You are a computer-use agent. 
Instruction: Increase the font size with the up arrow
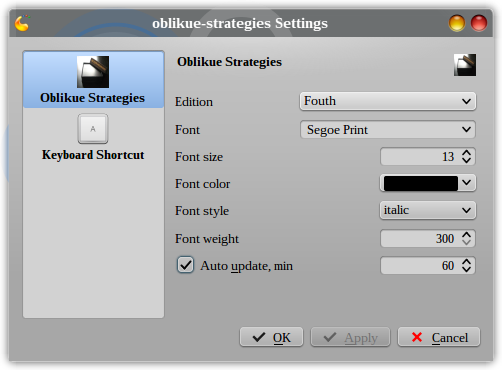[466, 153]
